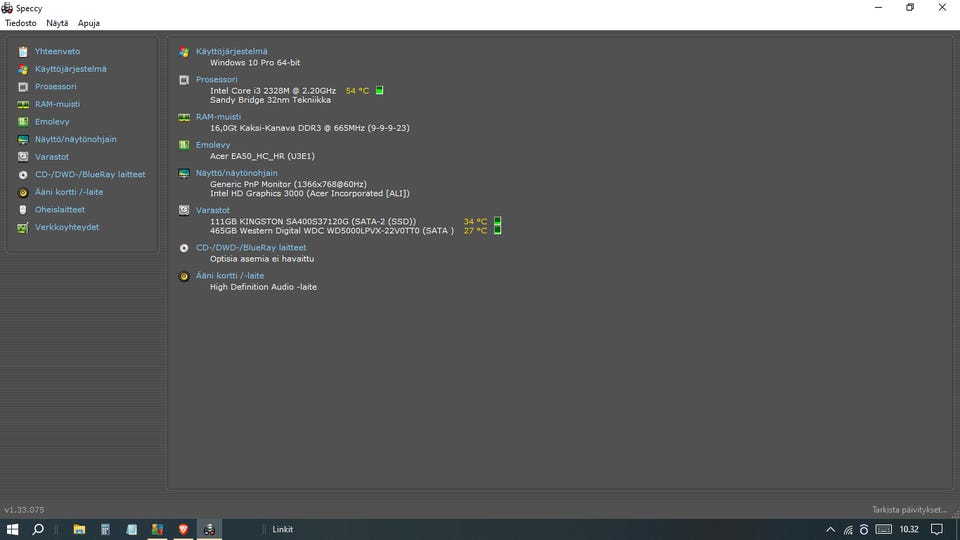The width and height of the screenshot is (960, 540).
Task: Open Brave browser from taskbar
Action: (183, 529)
